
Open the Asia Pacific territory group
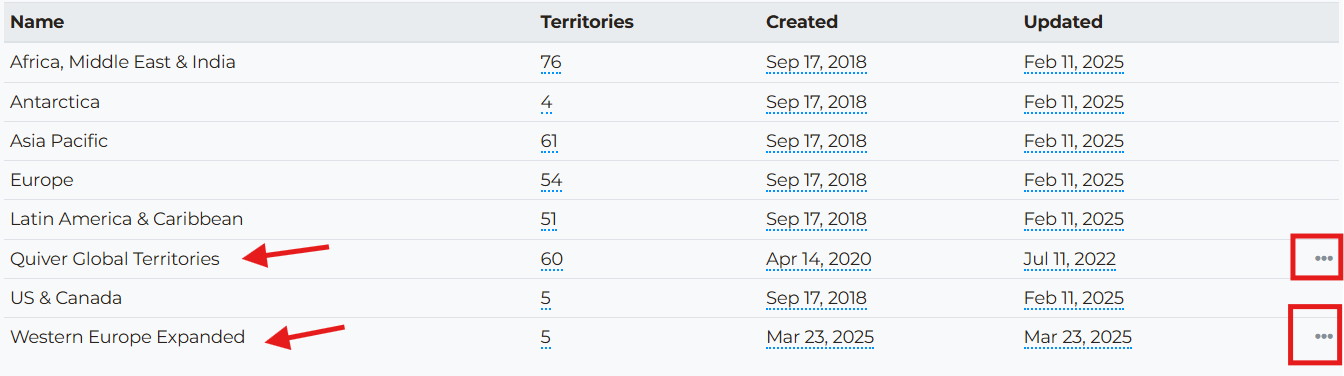coord(59,141)
